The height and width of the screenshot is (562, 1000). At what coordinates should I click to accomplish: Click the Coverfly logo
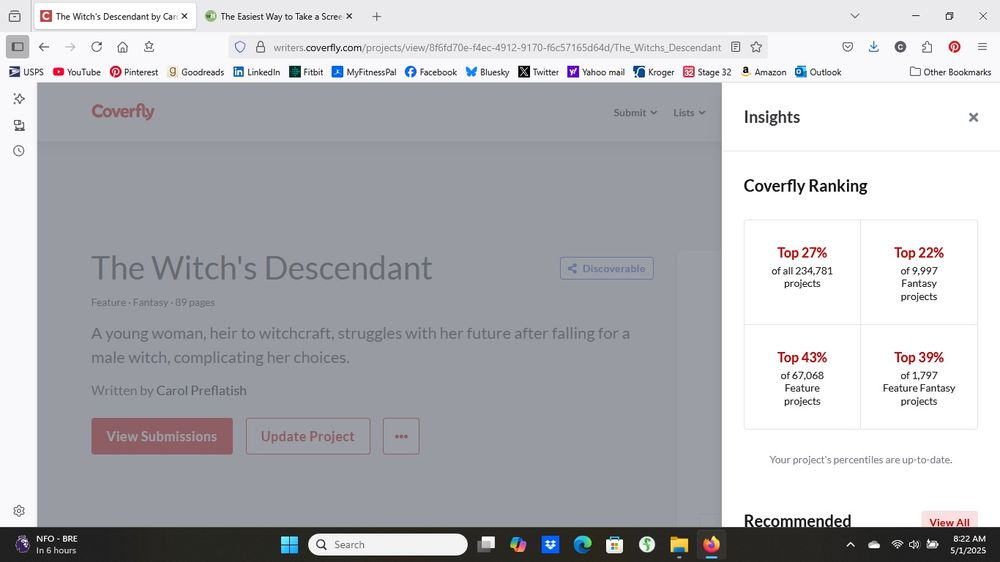pos(123,112)
